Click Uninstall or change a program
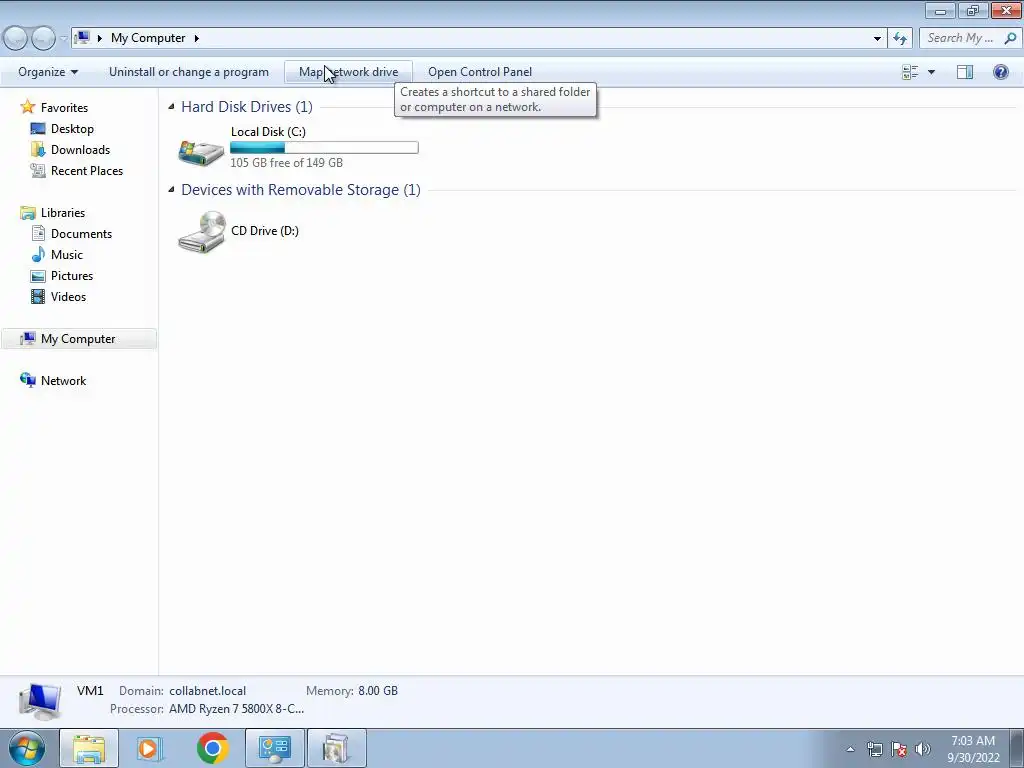 (x=189, y=72)
